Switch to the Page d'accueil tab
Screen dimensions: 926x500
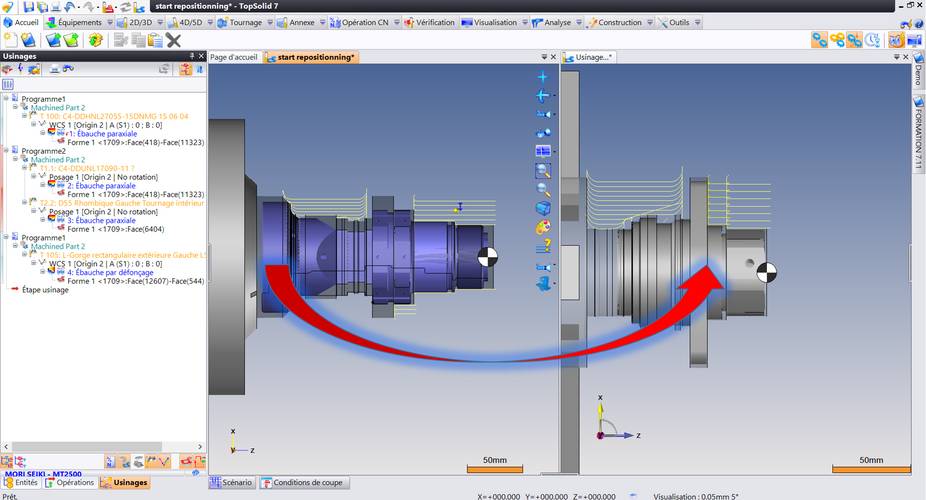coord(234,57)
